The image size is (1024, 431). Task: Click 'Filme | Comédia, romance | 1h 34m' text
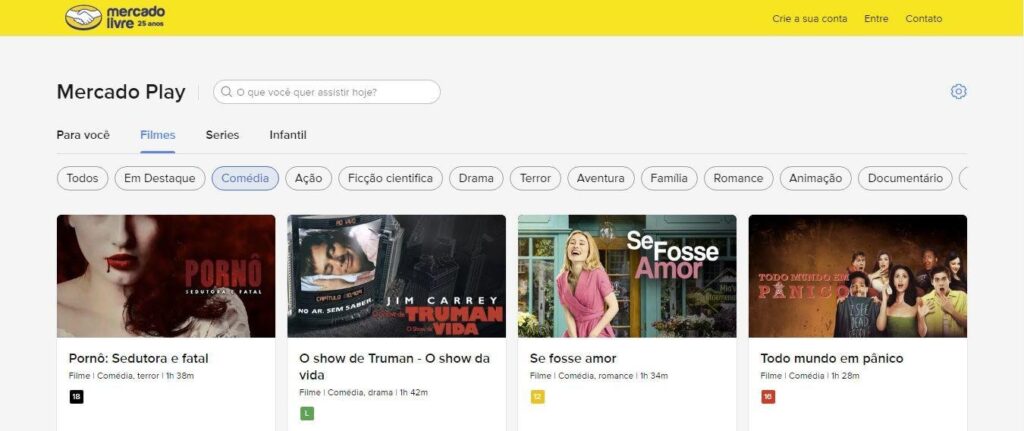[x=599, y=376]
